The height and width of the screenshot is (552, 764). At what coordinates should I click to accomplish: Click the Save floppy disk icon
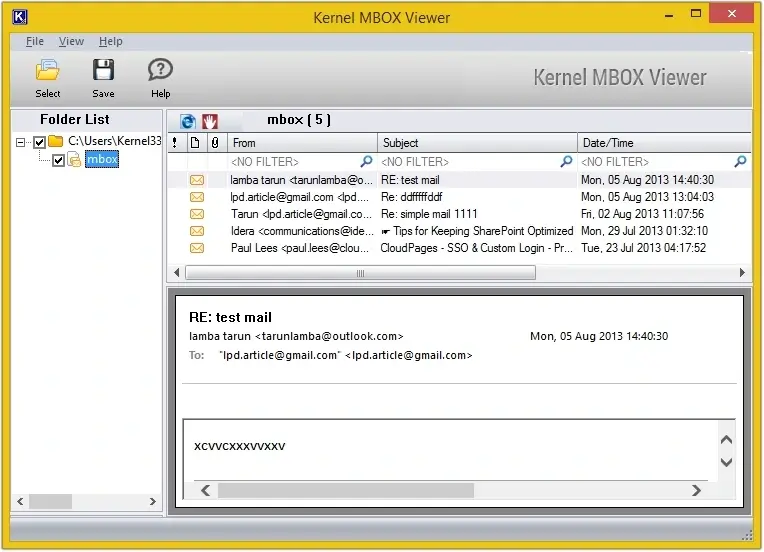click(103, 70)
